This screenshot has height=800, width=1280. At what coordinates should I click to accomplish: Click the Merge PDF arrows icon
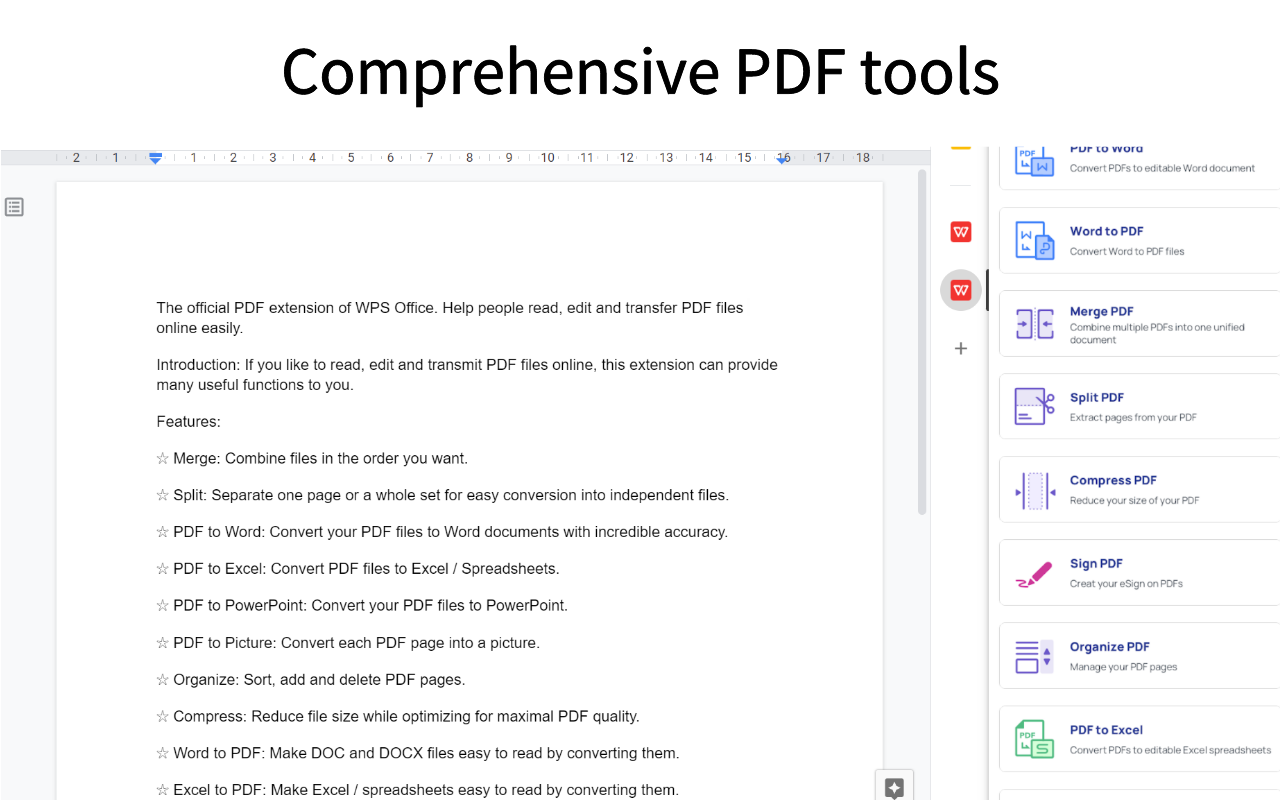coord(1035,324)
